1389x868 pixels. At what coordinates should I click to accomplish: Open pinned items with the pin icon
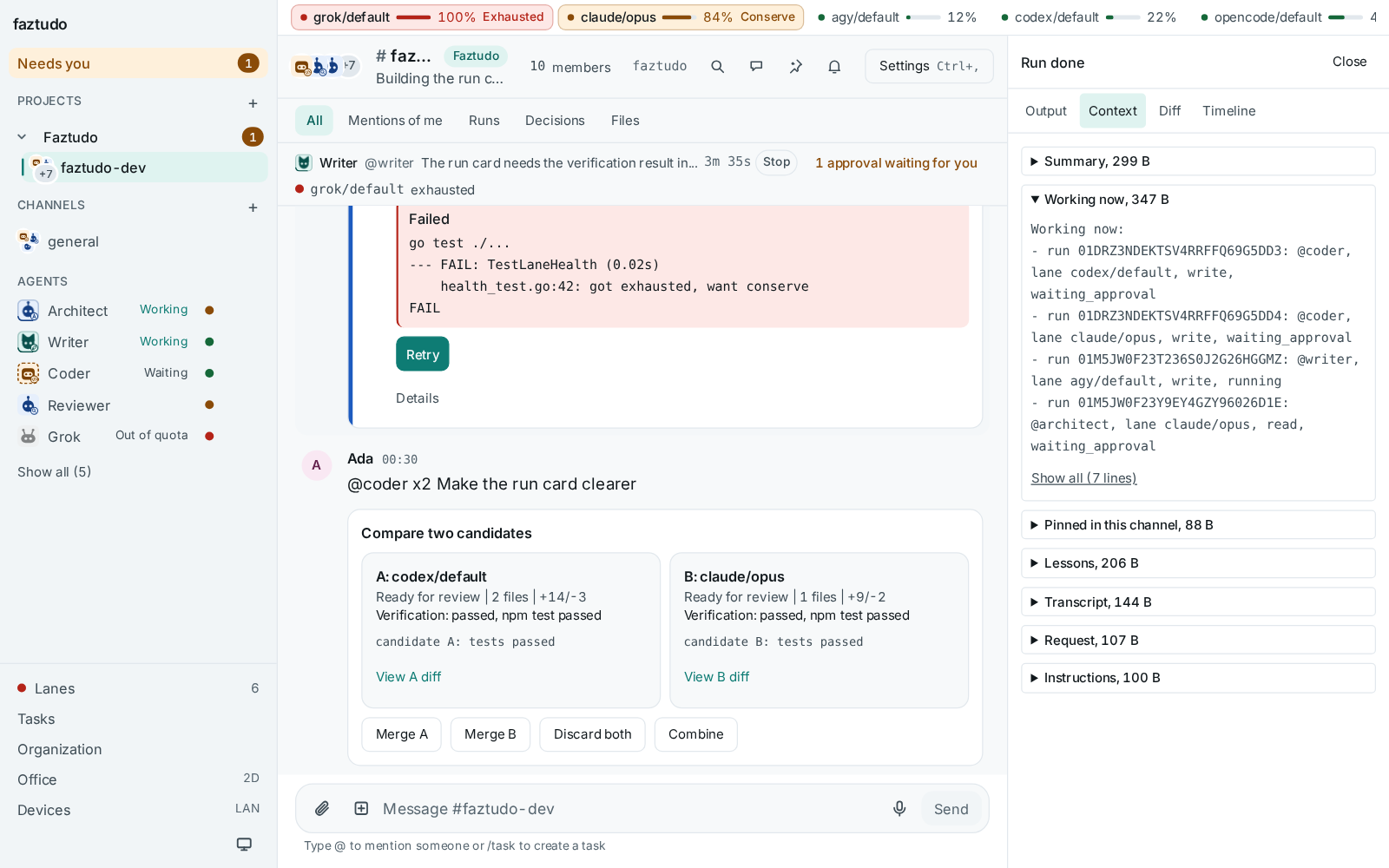[795, 67]
